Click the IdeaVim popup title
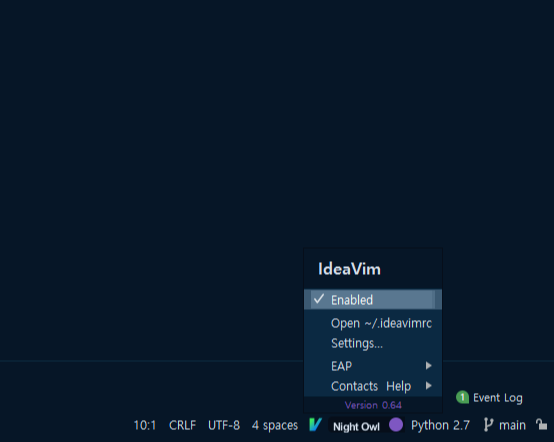The height and width of the screenshot is (442, 554). click(x=349, y=269)
